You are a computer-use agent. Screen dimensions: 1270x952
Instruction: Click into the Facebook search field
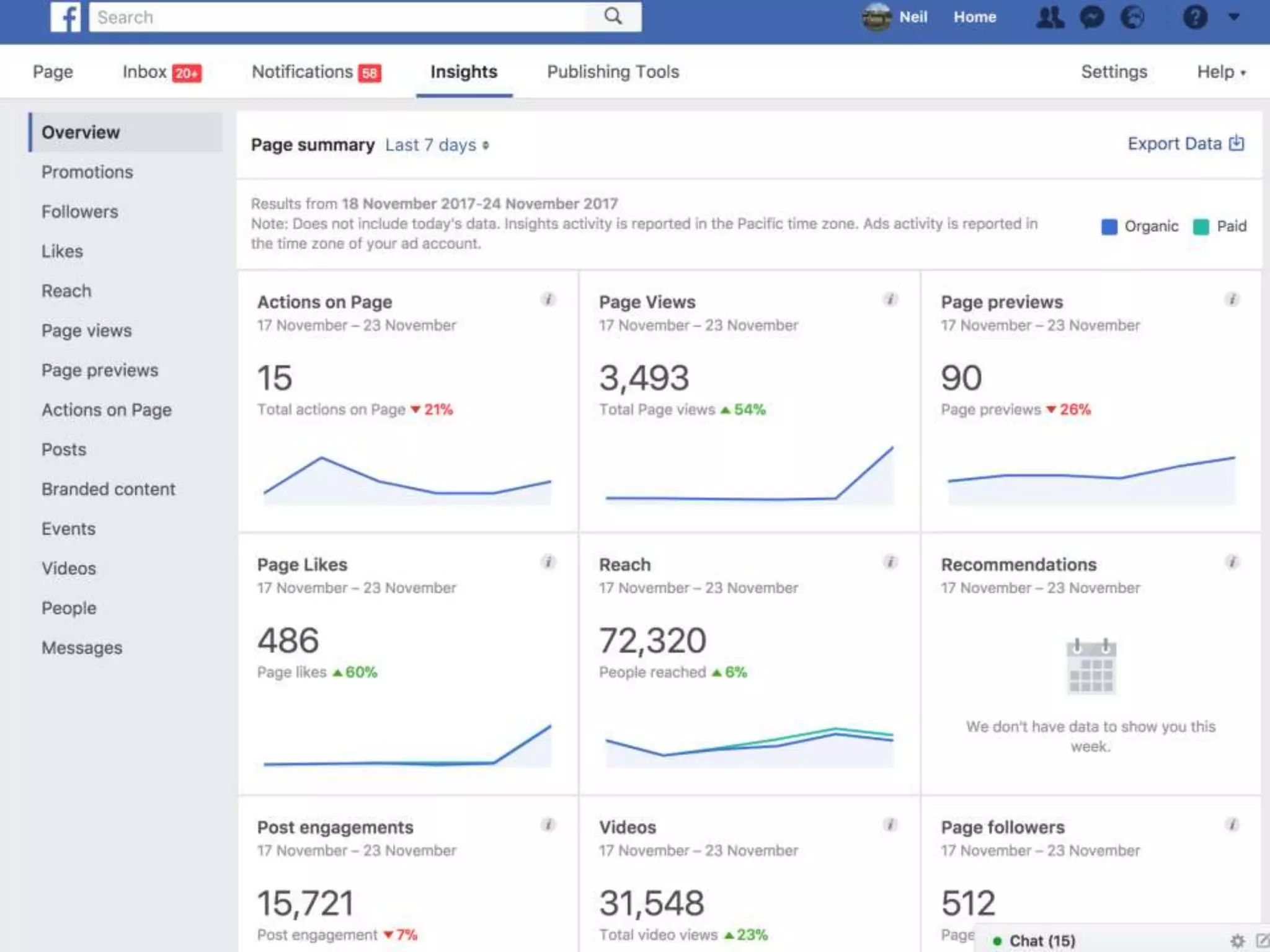[335, 17]
